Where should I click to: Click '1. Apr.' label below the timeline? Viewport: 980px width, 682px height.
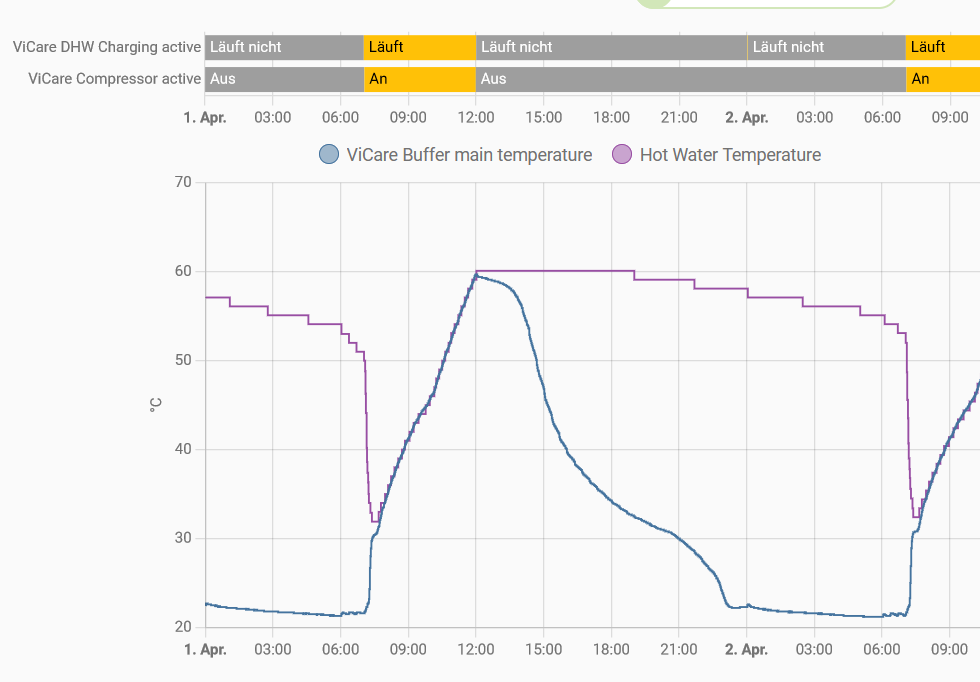(205, 117)
